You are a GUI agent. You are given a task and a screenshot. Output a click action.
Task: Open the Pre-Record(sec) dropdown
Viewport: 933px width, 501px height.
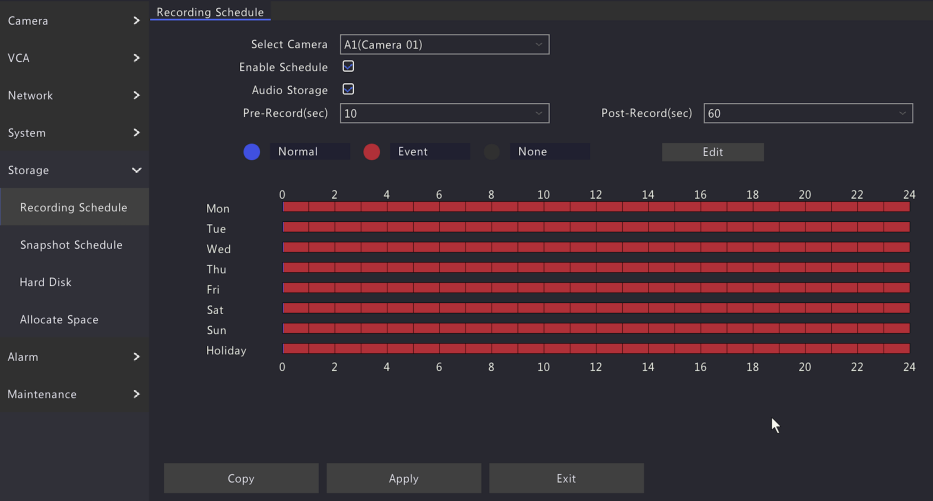[444, 113]
